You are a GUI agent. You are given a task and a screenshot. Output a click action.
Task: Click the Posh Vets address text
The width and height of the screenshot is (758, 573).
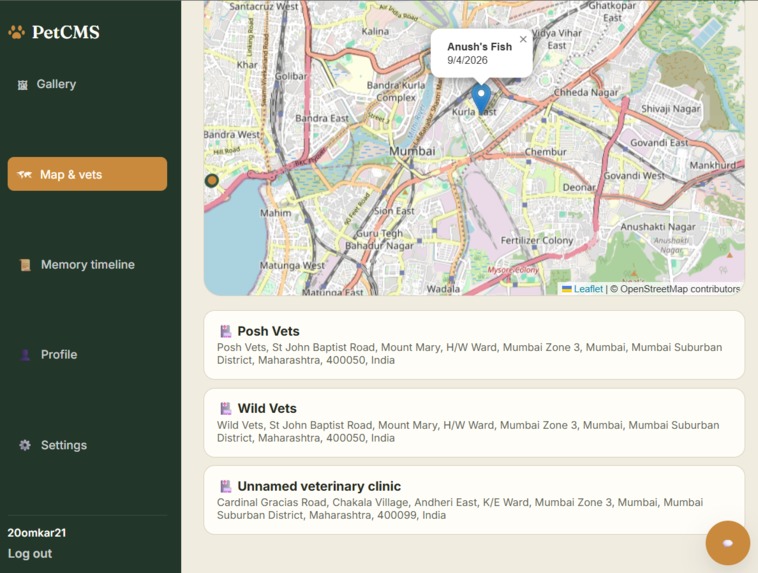pyautogui.click(x=469, y=353)
